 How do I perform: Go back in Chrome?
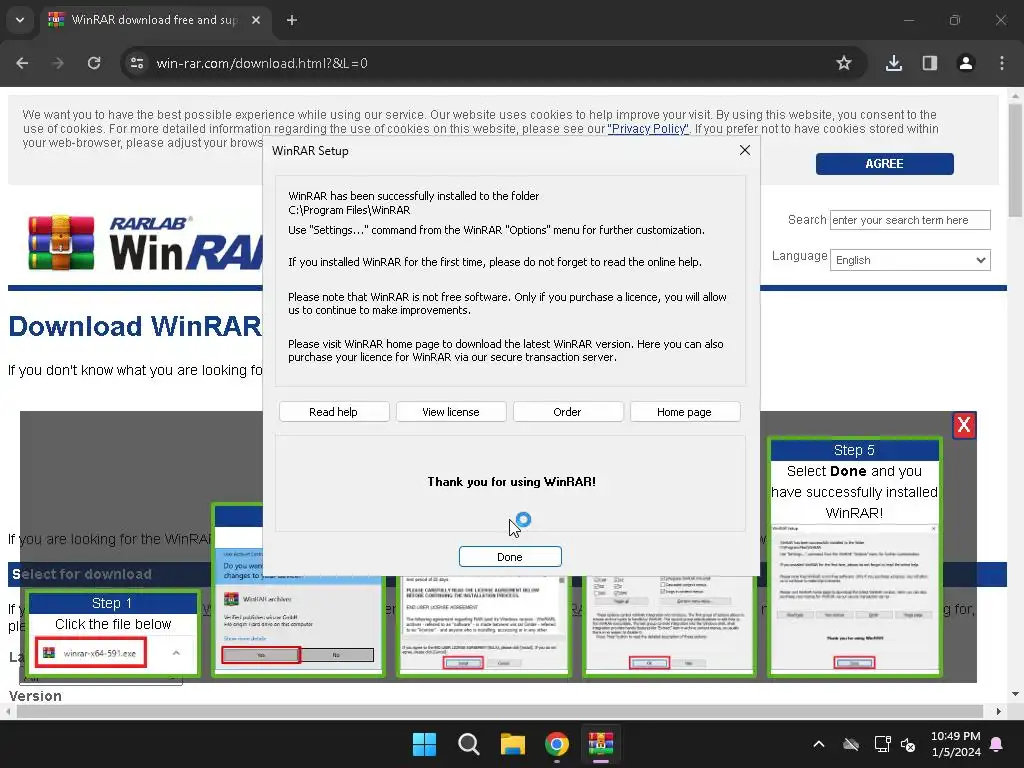(x=22, y=63)
